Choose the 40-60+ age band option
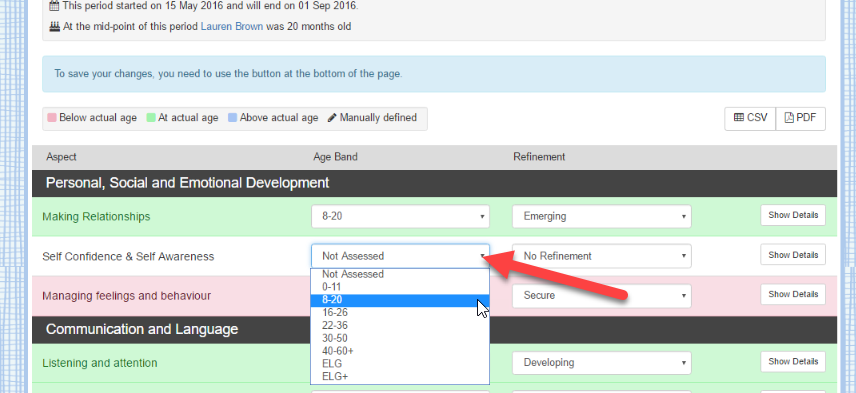 pos(400,350)
